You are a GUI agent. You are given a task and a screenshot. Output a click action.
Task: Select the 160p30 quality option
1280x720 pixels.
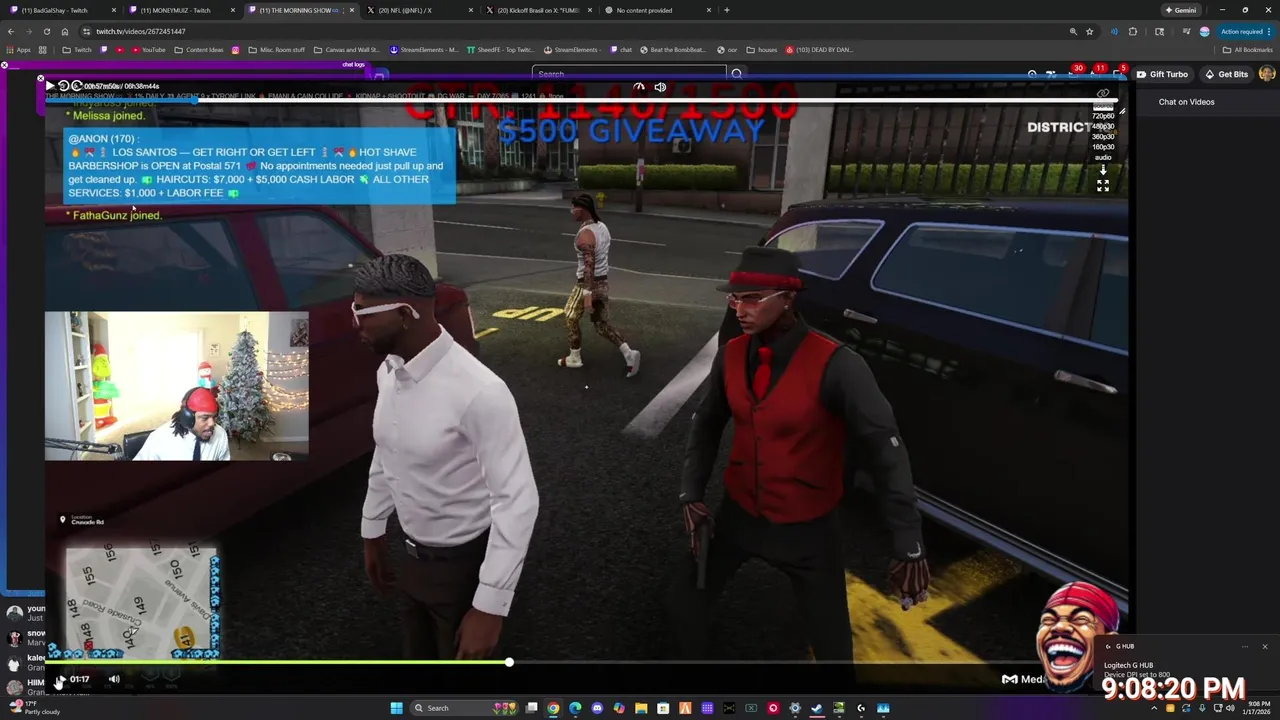[1103, 147]
